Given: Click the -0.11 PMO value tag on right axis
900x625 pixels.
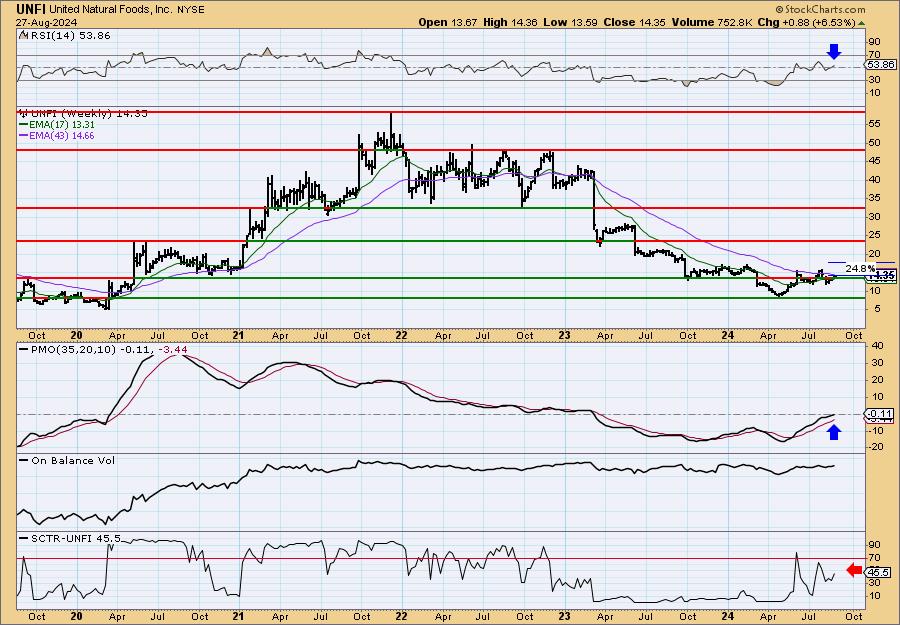Looking at the screenshot, I should tap(879, 414).
